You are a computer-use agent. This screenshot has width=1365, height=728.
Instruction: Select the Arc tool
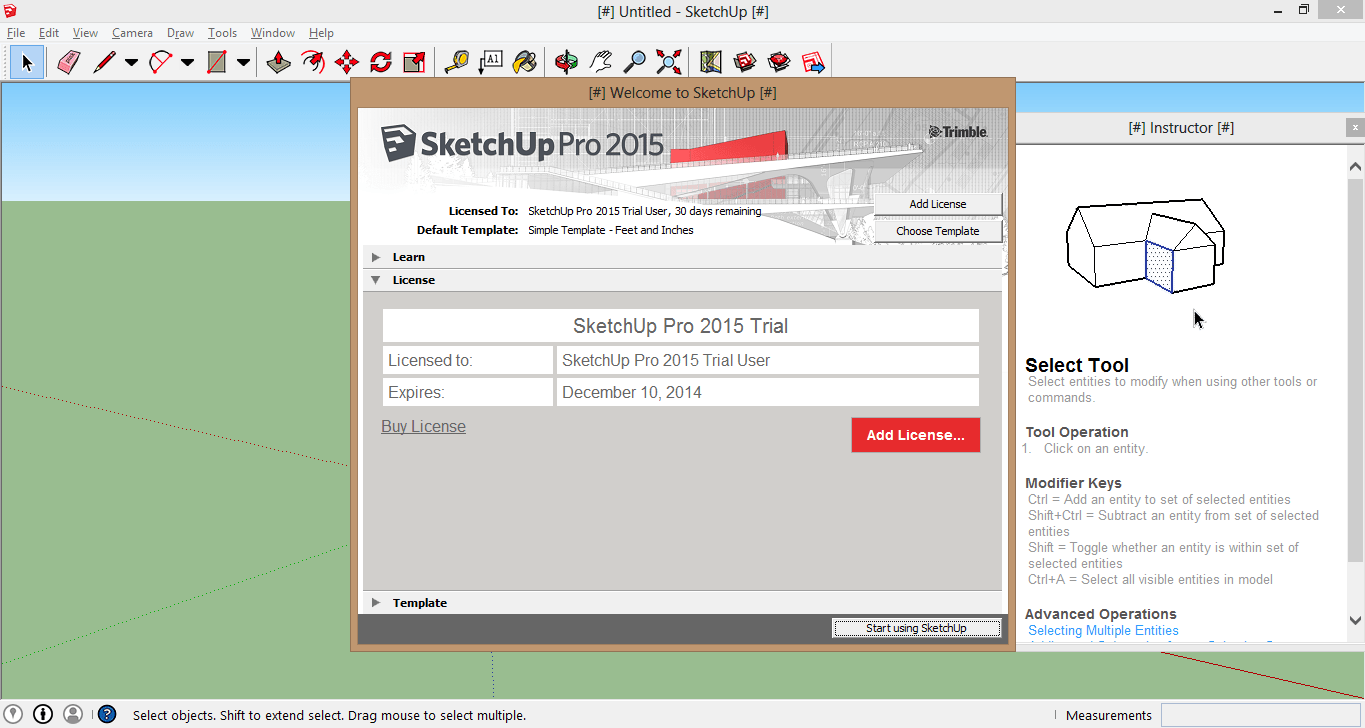(x=160, y=62)
